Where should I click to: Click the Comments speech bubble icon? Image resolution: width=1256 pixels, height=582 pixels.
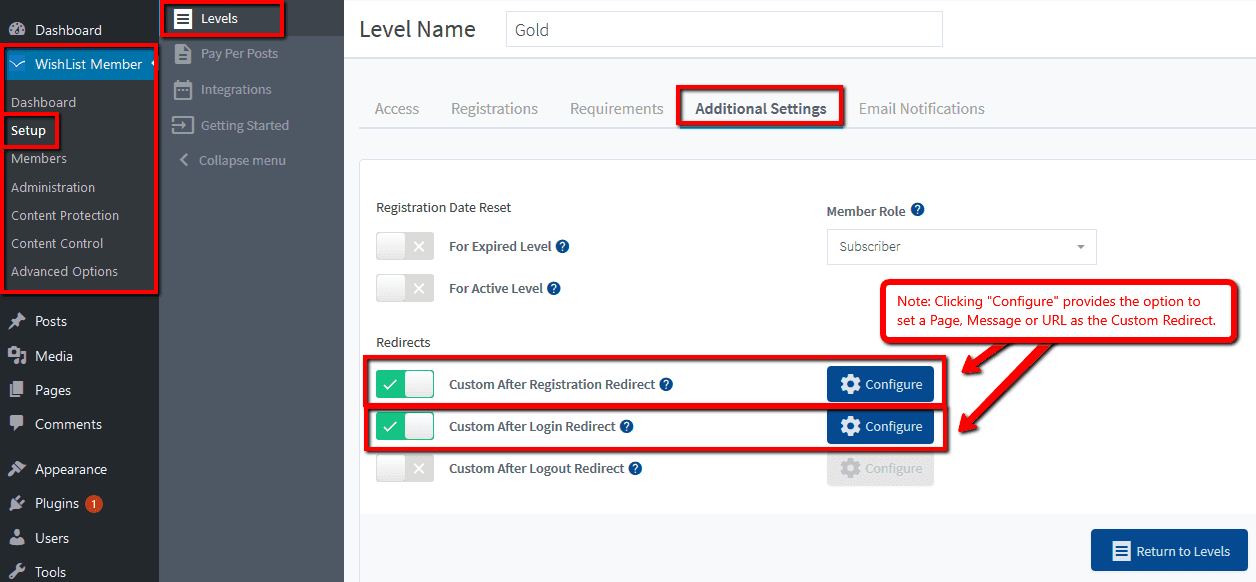tap(17, 424)
